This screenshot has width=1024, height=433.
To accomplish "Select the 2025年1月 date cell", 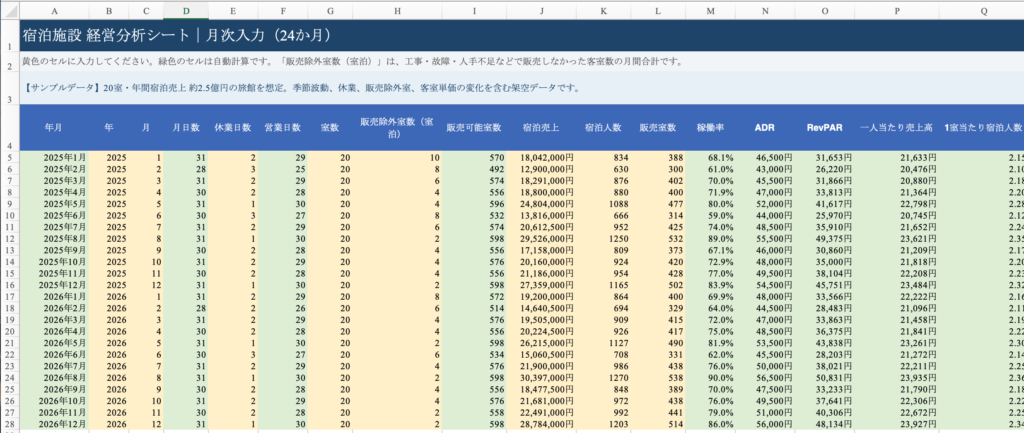I will point(54,157).
